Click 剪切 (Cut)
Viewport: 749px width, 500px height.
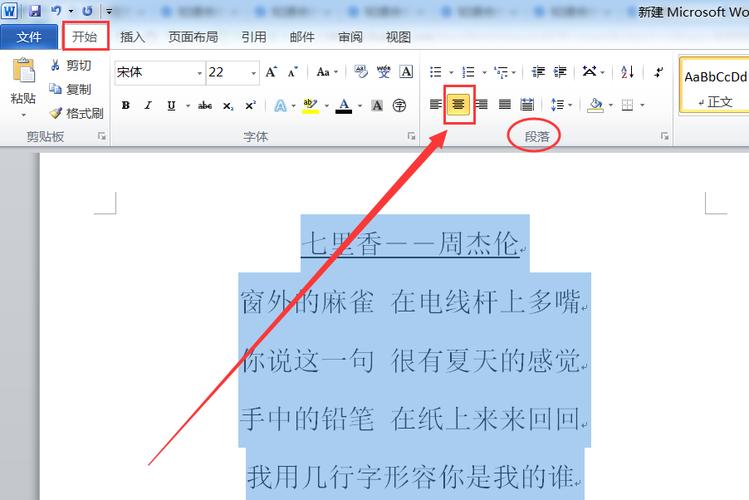[x=71, y=65]
